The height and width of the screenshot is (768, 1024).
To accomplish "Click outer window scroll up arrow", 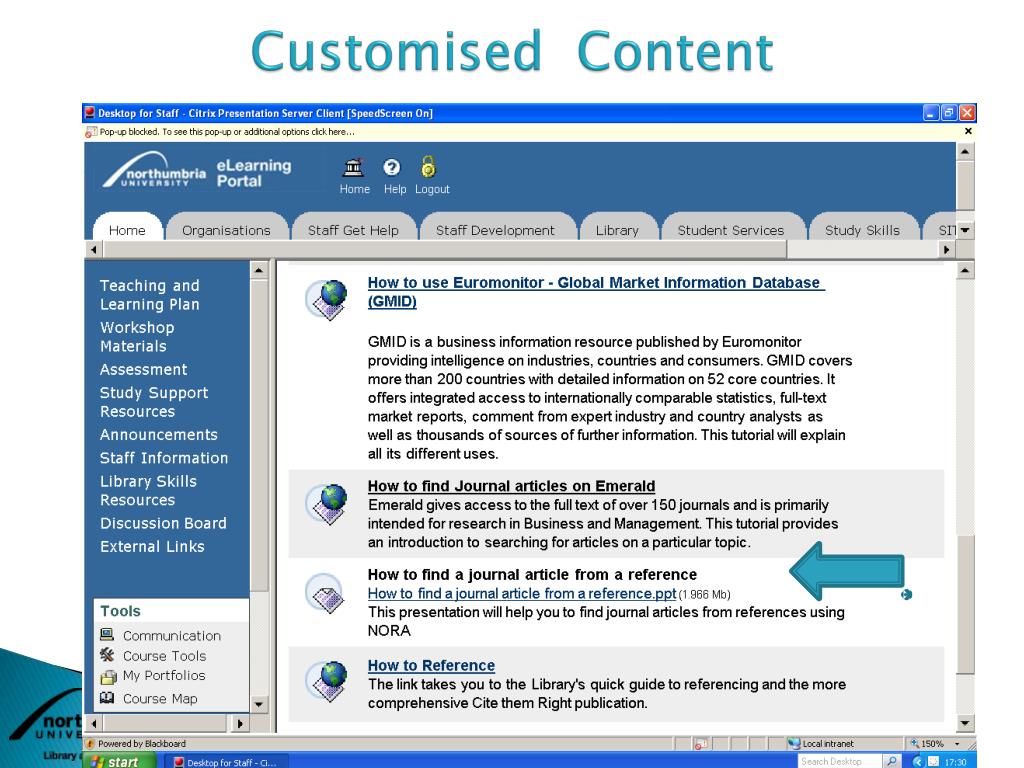I will tap(965, 152).
